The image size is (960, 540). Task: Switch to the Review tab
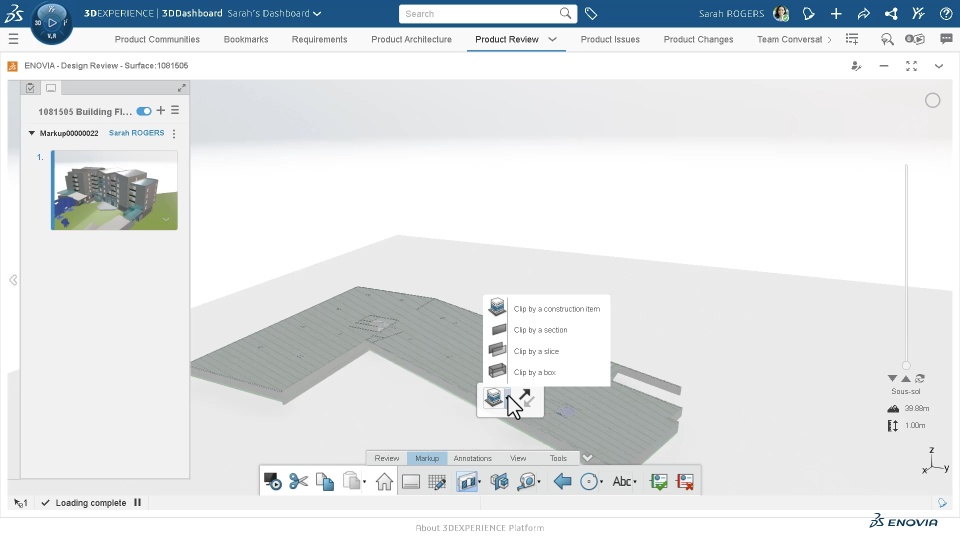[x=386, y=458]
